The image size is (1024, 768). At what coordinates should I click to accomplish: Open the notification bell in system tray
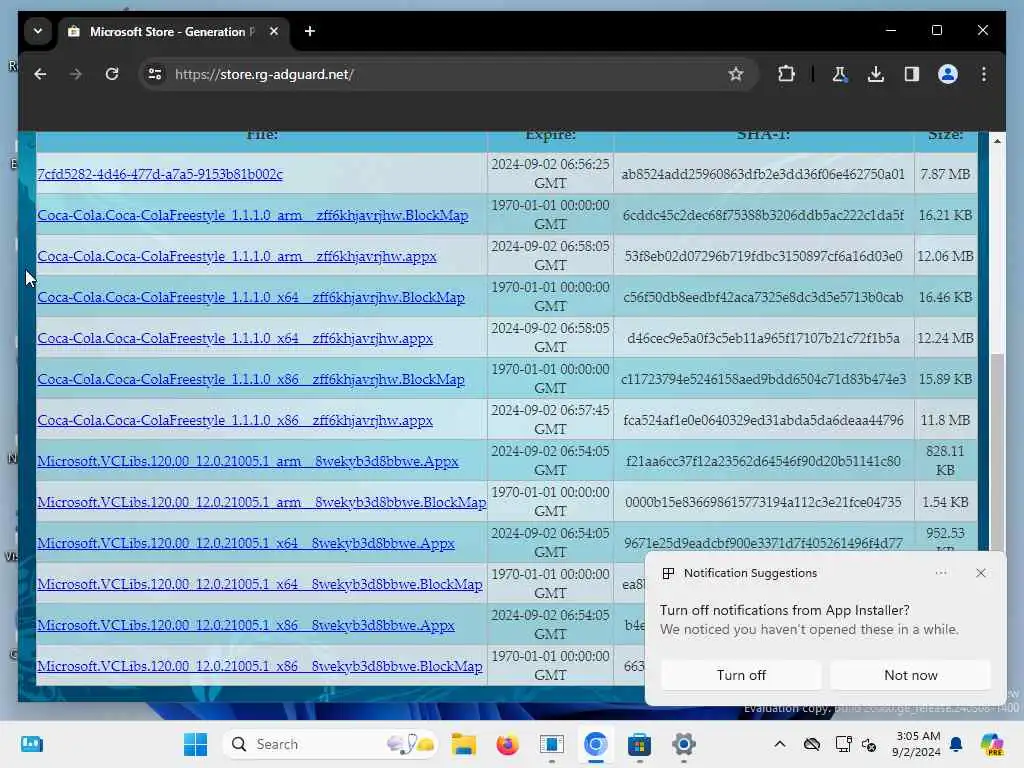click(956, 744)
